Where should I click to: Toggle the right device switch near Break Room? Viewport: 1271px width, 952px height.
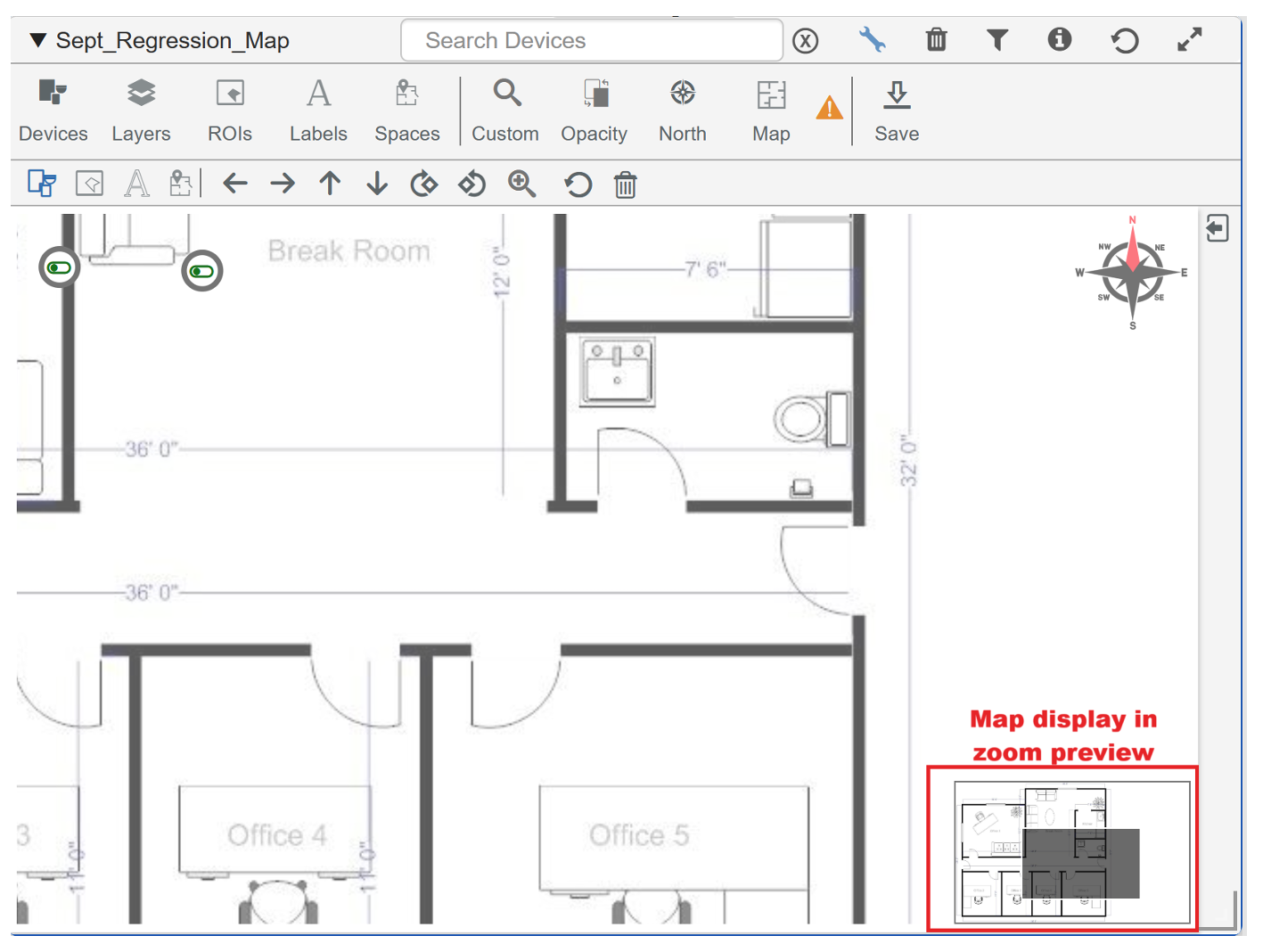202,271
